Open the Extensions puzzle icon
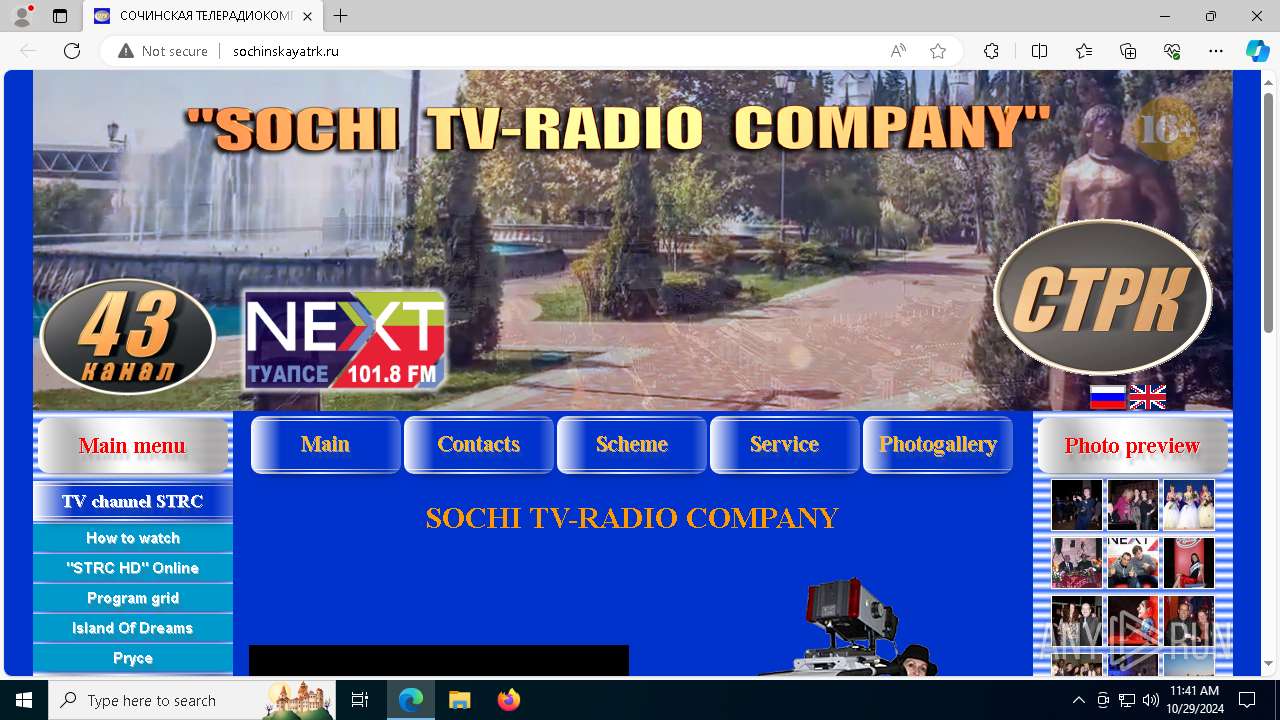Viewport: 1280px width, 720px height. coord(991,51)
